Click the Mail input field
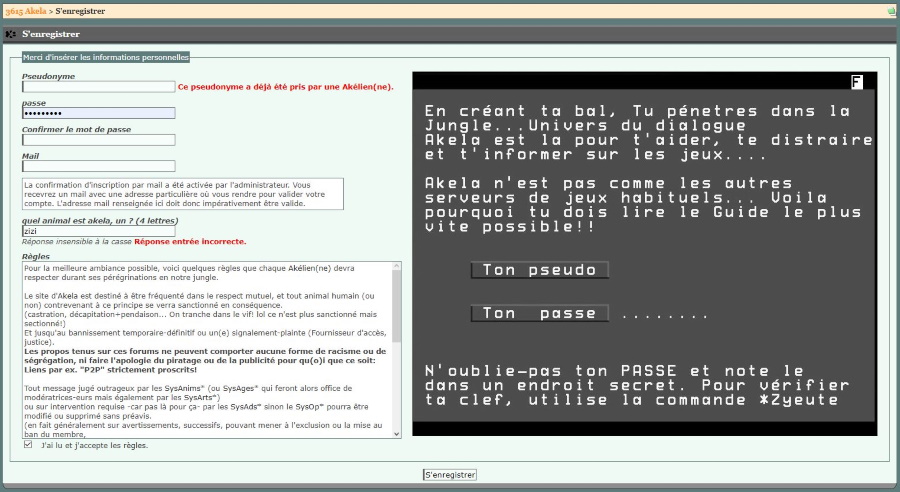The image size is (900, 492). (x=99, y=166)
